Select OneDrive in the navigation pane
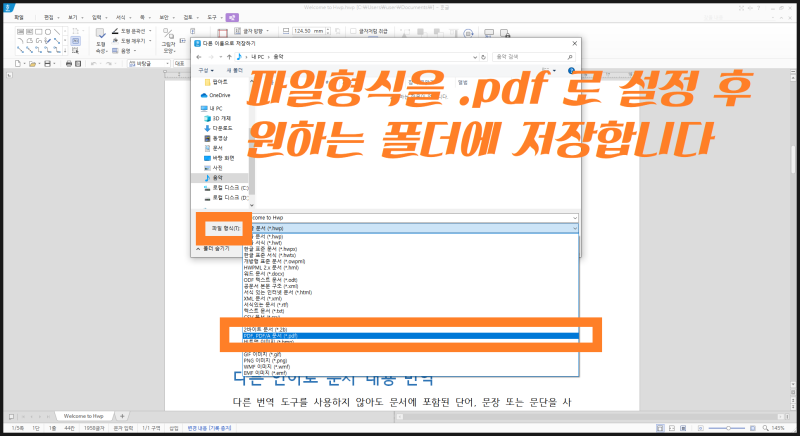 tap(219, 95)
